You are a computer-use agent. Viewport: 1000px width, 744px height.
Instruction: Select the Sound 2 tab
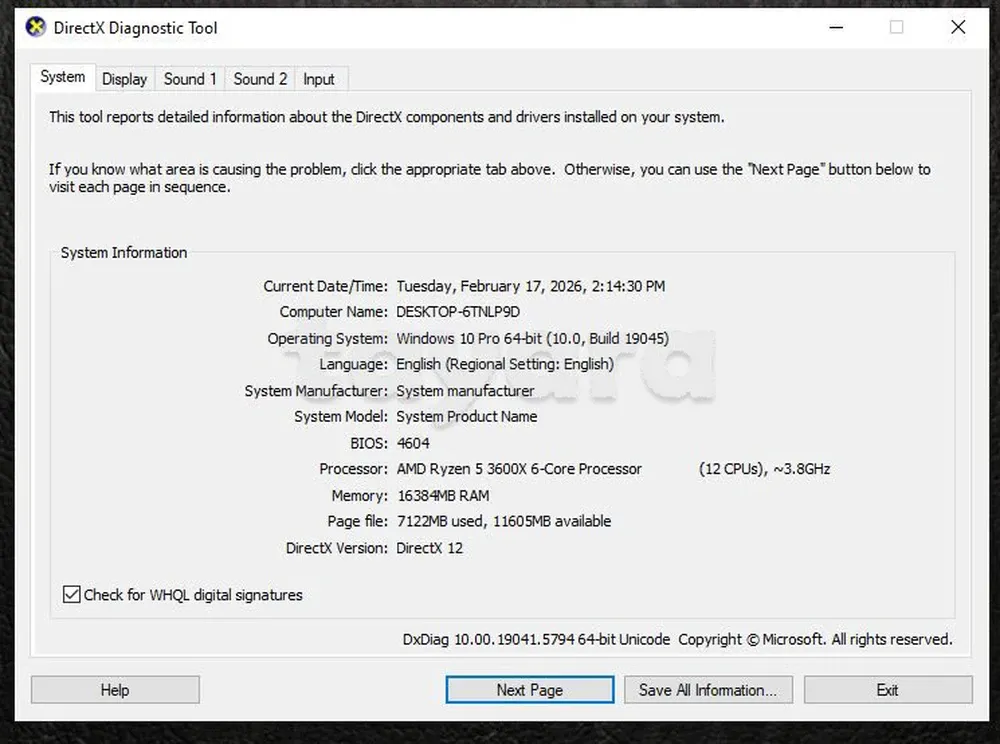click(260, 79)
